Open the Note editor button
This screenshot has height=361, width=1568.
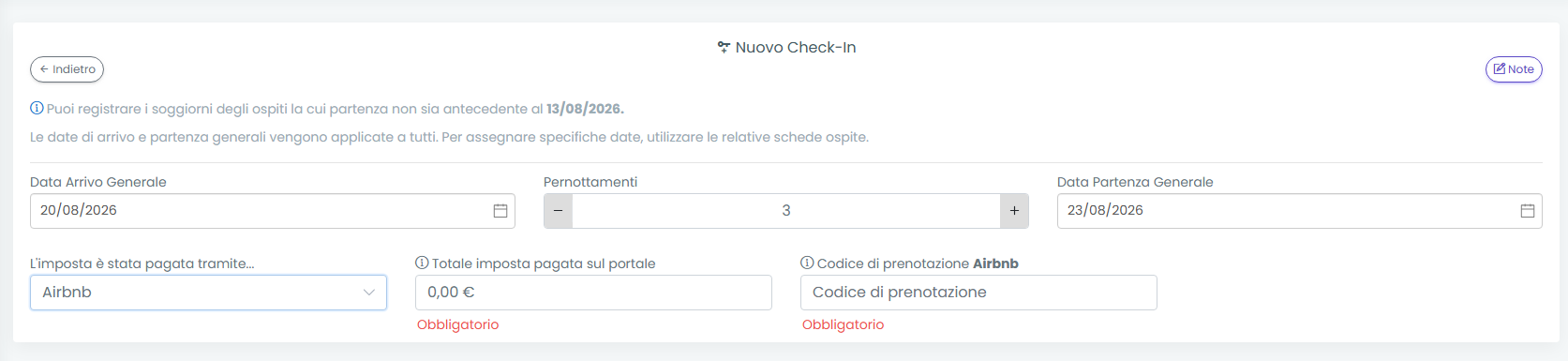click(1514, 69)
